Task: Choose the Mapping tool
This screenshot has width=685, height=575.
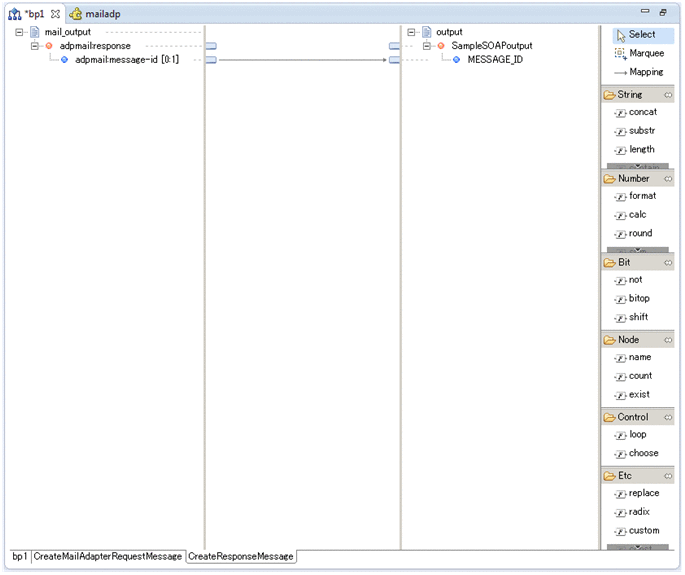Action: pos(645,72)
